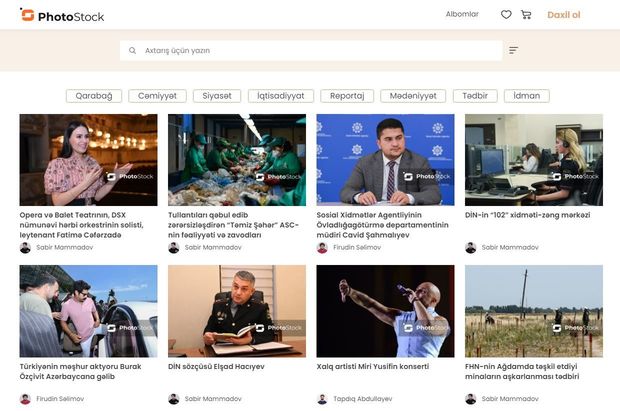
Task: Open the shopping cart
Action: coord(526,15)
